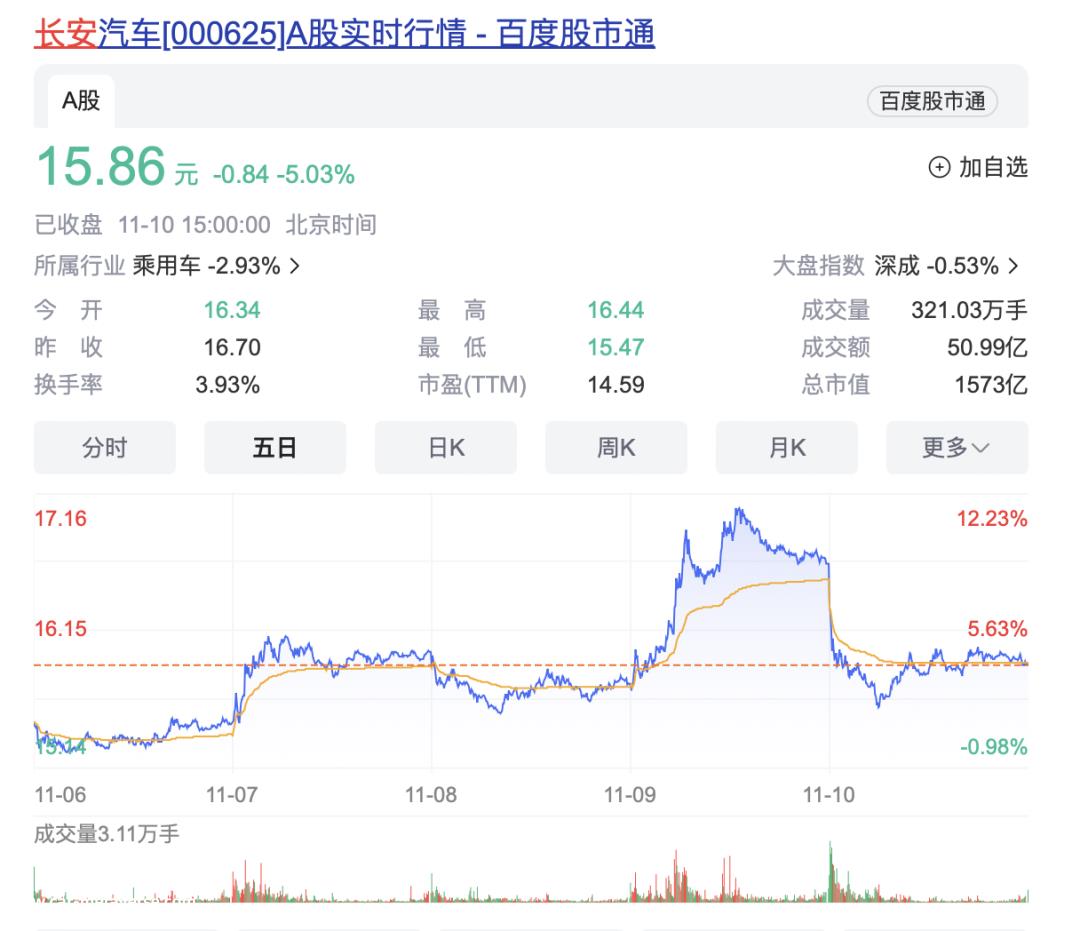
Task: Expand the 所属行业 乘用车 chevron arrow
Action: point(295,266)
